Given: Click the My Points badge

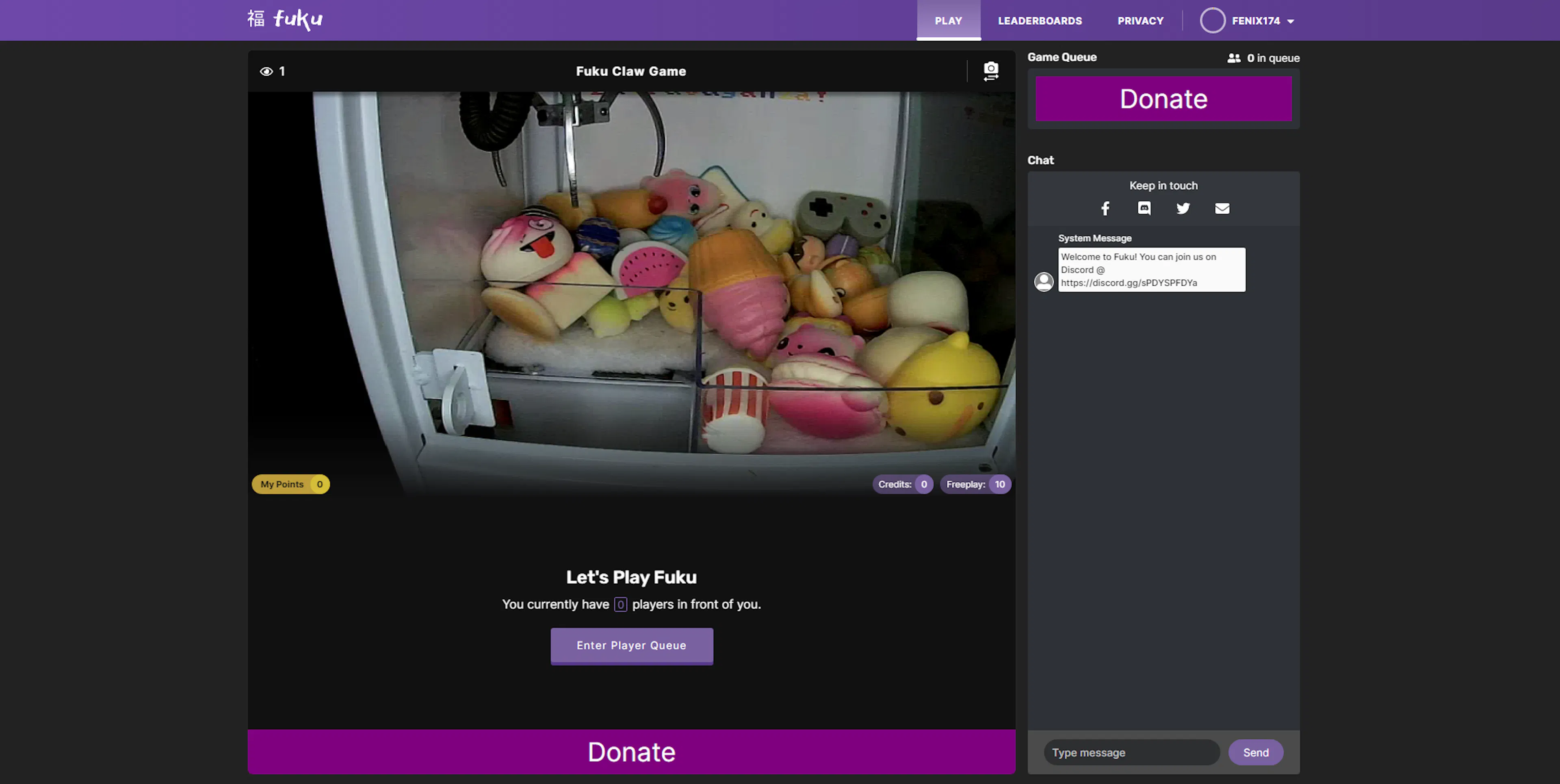Looking at the screenshot, I should 290,484.
